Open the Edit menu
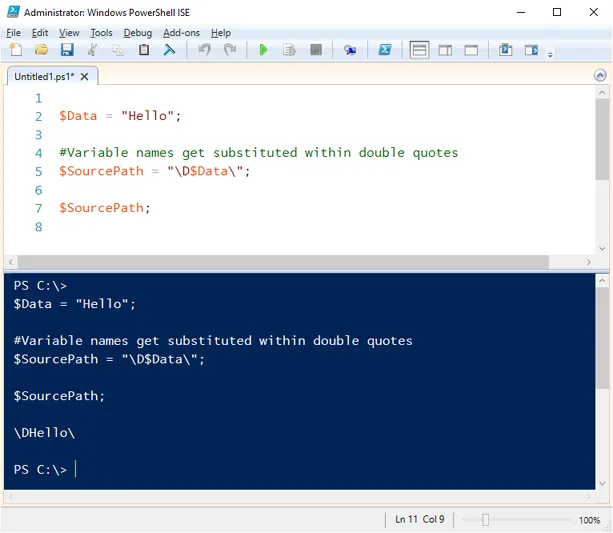 coord(40,33)
